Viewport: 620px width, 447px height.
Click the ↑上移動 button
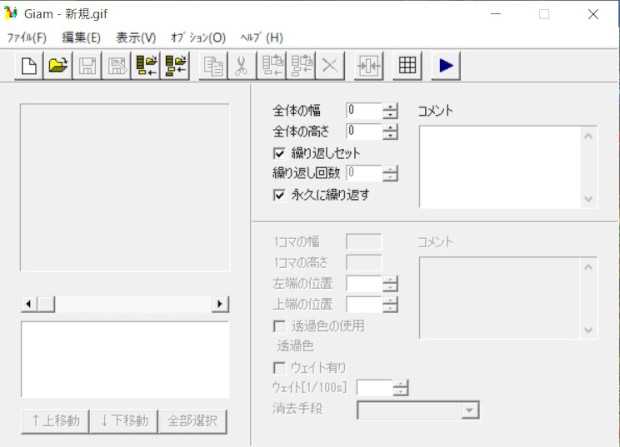pos(55,421)
